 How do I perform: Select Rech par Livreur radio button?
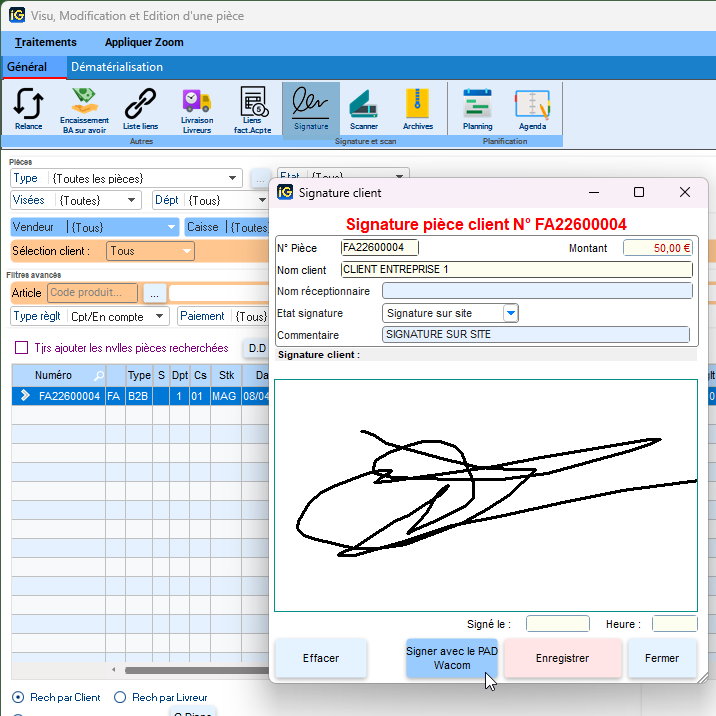(121, 697)
